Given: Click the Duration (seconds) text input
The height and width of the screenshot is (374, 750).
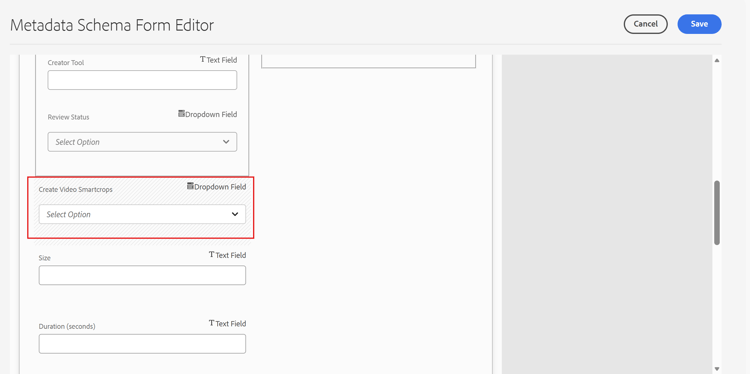Looking at the screenshot, I should (x=142, y=344).
